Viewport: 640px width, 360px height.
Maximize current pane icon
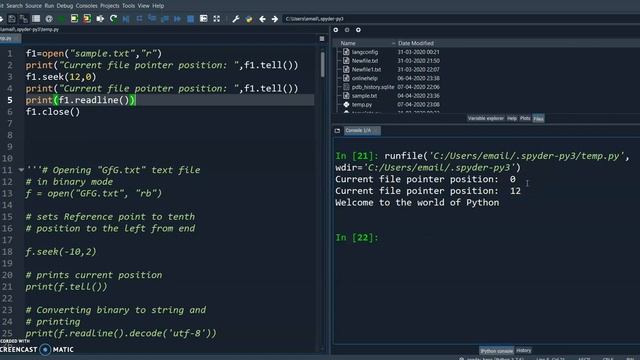click(x=204, y=19)
